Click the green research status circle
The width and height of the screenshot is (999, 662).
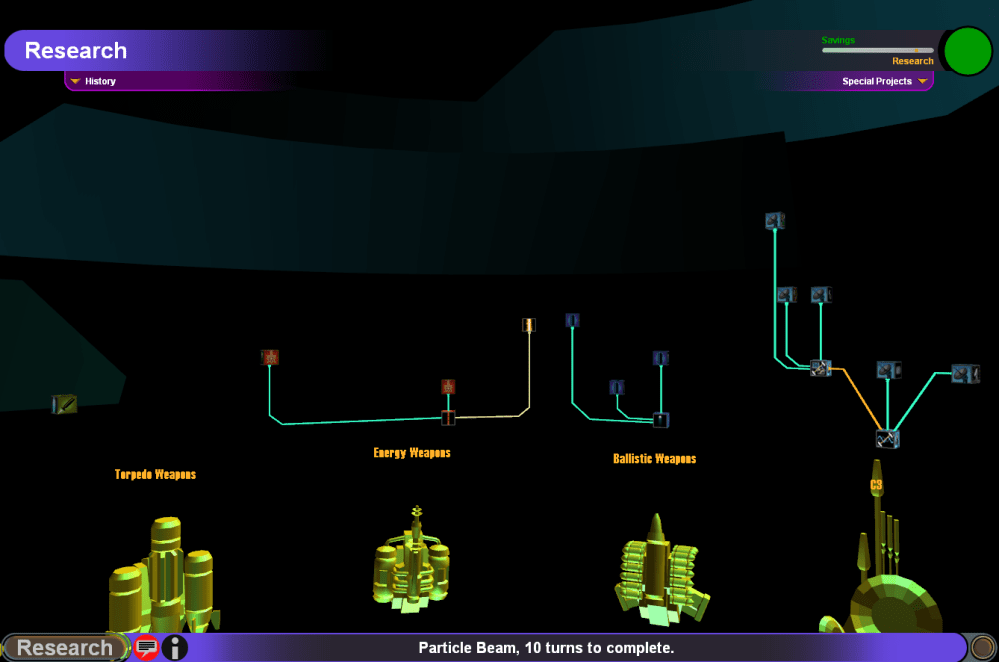pyautogui.click(x=967, y=51)
